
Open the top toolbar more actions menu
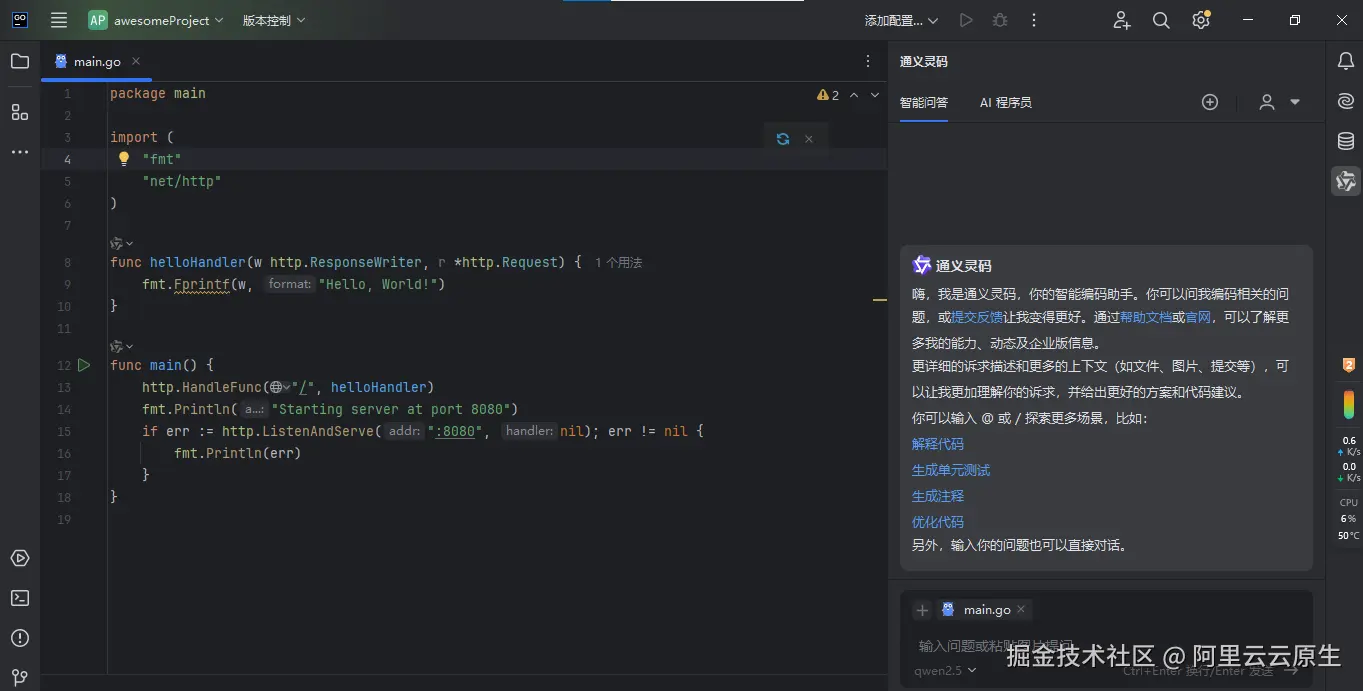tap(1034, 20)
